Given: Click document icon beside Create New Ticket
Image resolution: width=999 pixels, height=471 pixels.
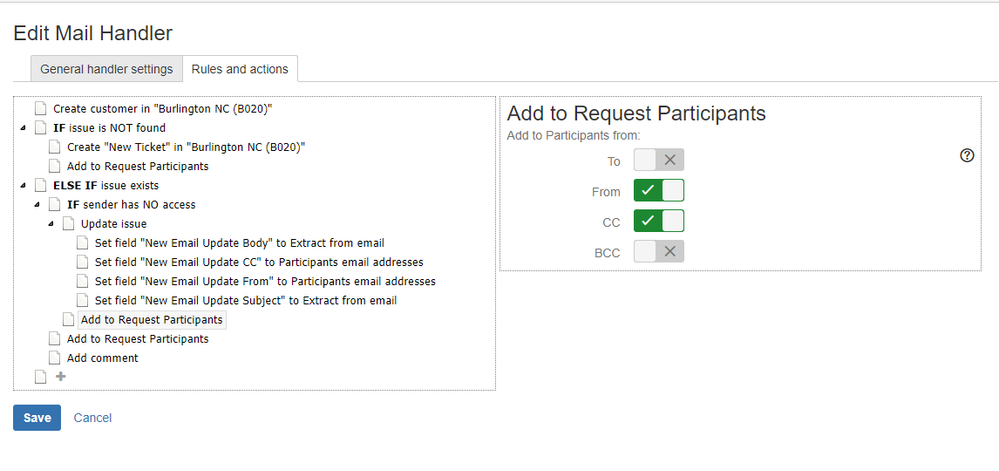Looking at the screenshot, I should point(54,147).
